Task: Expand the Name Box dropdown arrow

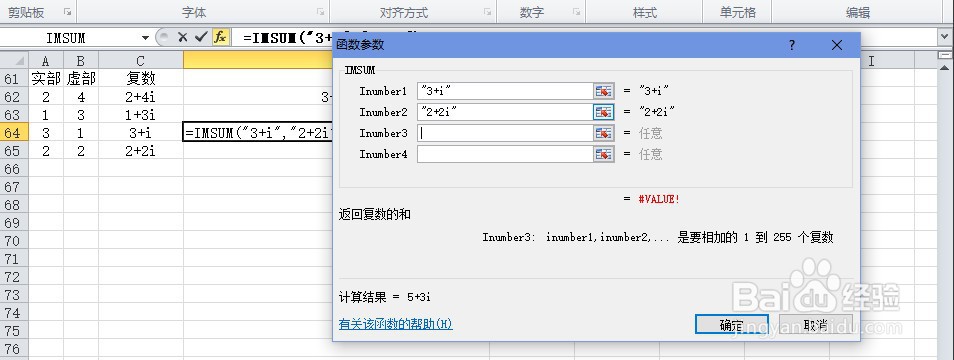Action: (x=145, y=38)
